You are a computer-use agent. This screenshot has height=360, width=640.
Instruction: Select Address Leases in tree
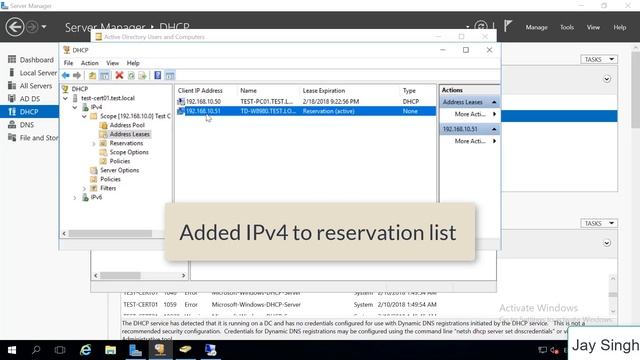pos(129,134)
